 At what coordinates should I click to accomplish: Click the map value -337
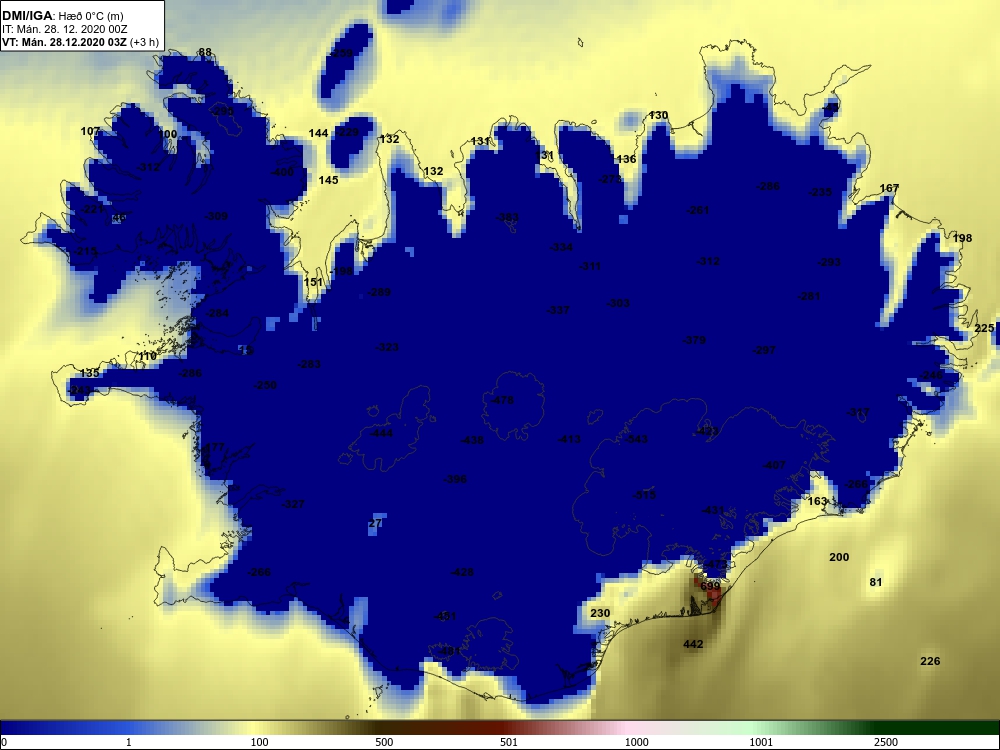[559, 310]
